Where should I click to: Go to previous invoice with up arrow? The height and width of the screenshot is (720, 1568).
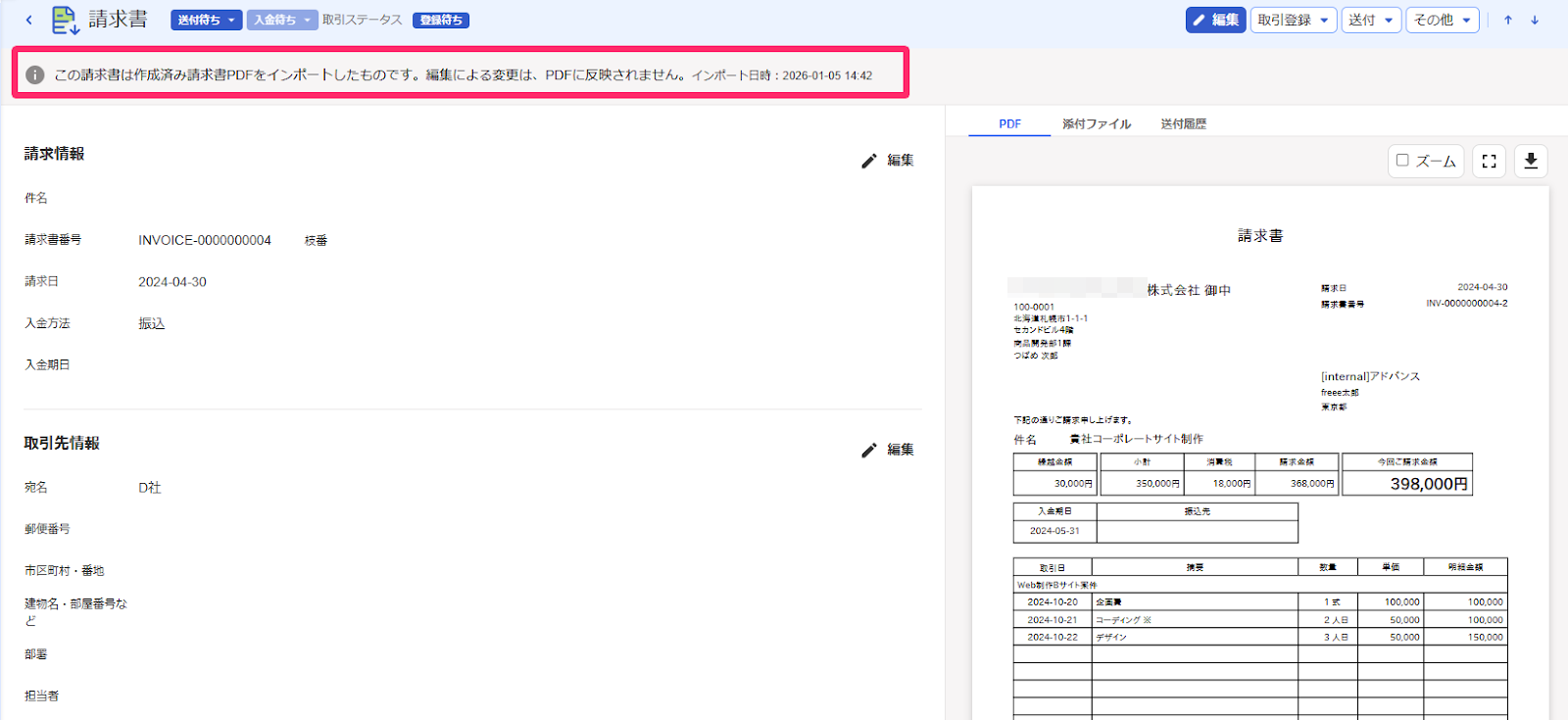point(1508,20)
